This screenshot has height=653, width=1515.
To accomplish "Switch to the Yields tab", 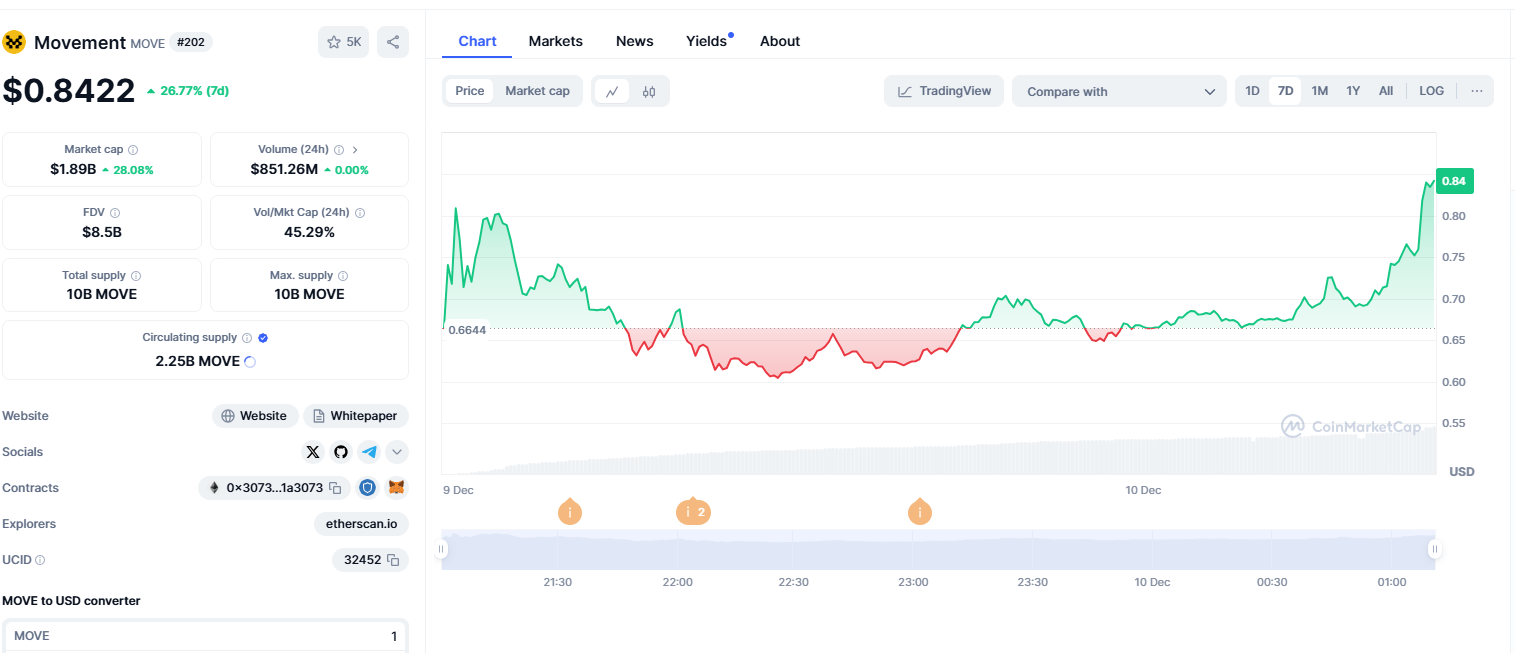I will click(x=707, y=41).
